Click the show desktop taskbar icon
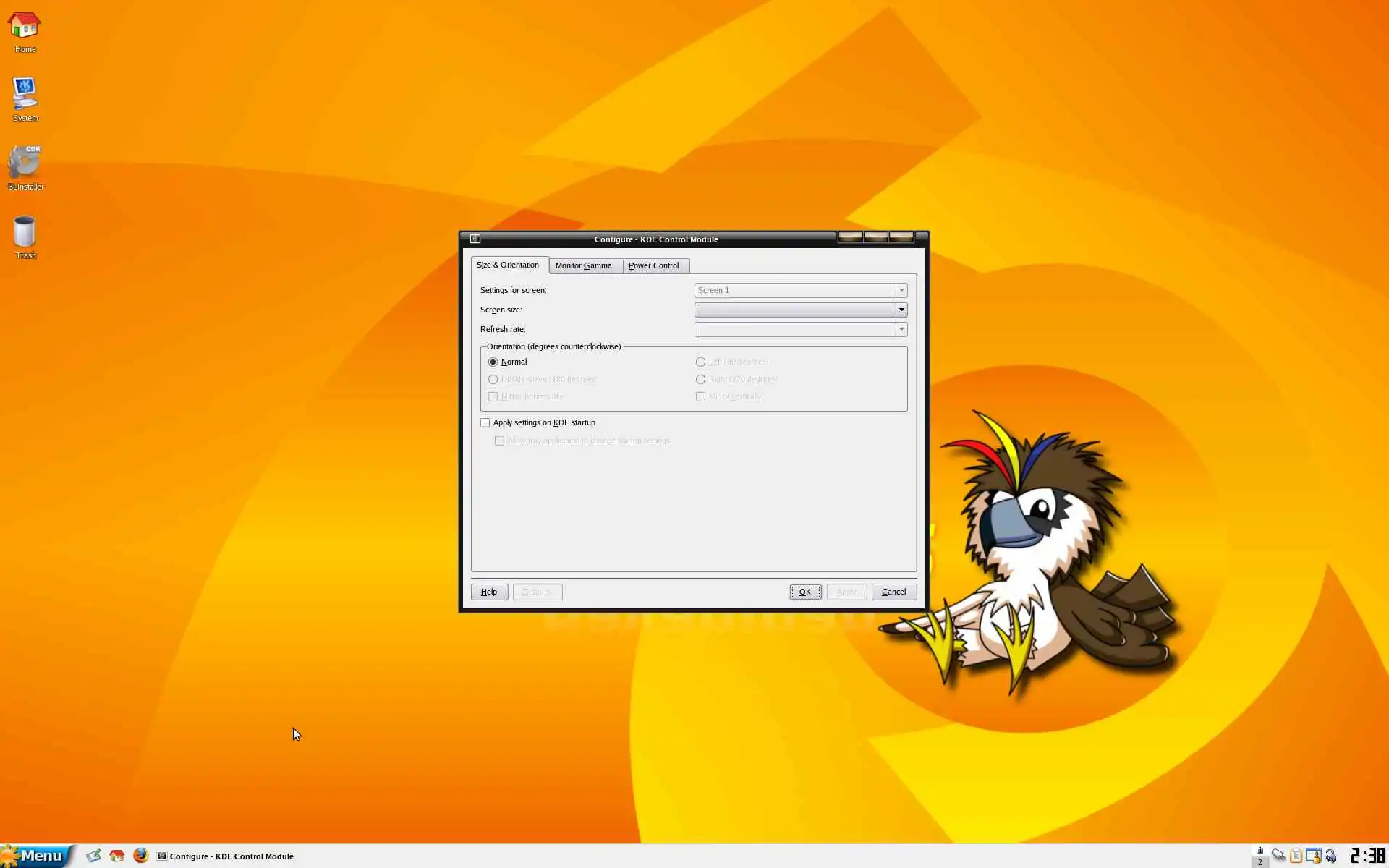The width and height of the screenshot is (1389, 868). tap(93, 856)
